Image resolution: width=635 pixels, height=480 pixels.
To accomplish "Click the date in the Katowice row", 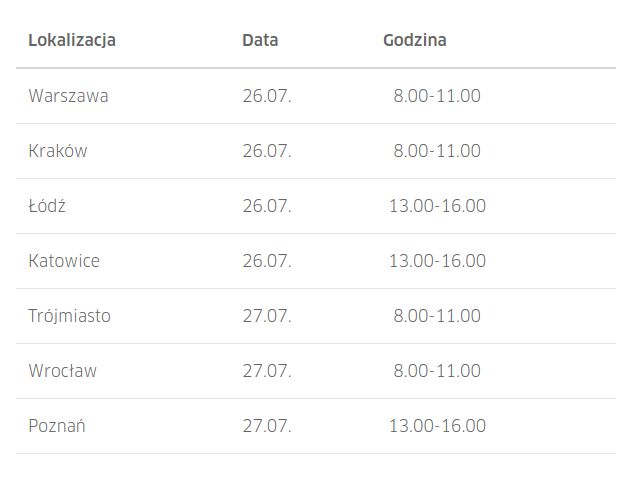I will tap(267, 261).
